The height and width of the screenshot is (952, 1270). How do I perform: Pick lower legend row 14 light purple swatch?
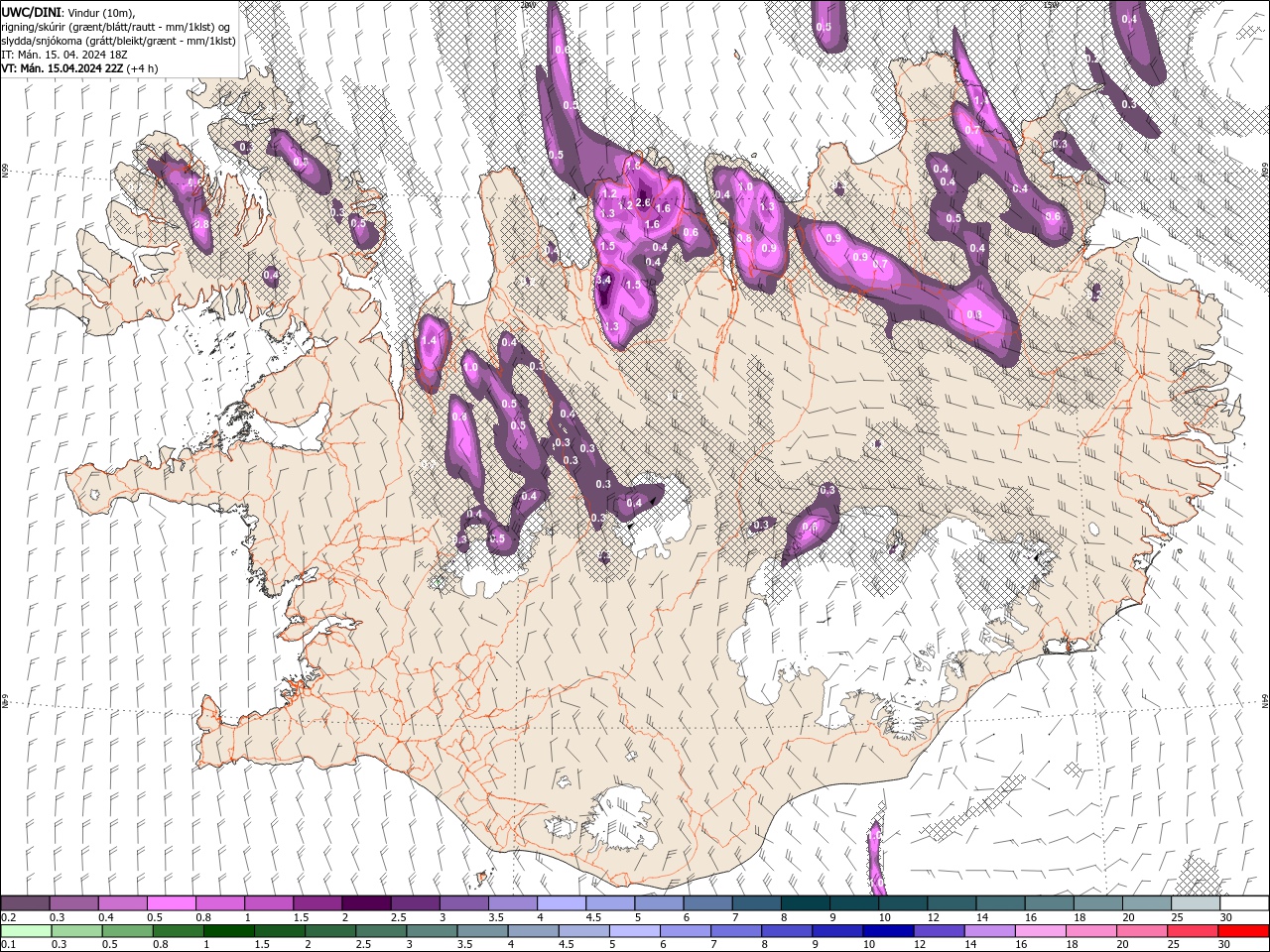(990, 931)
